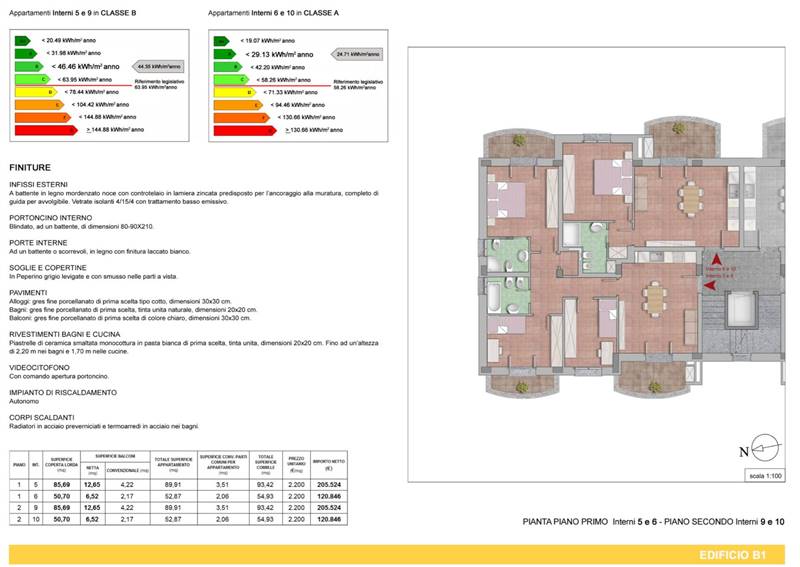Screen dimensions: 800x567
Task: Click the FINITURE section heading
Action: coord(29,168)
